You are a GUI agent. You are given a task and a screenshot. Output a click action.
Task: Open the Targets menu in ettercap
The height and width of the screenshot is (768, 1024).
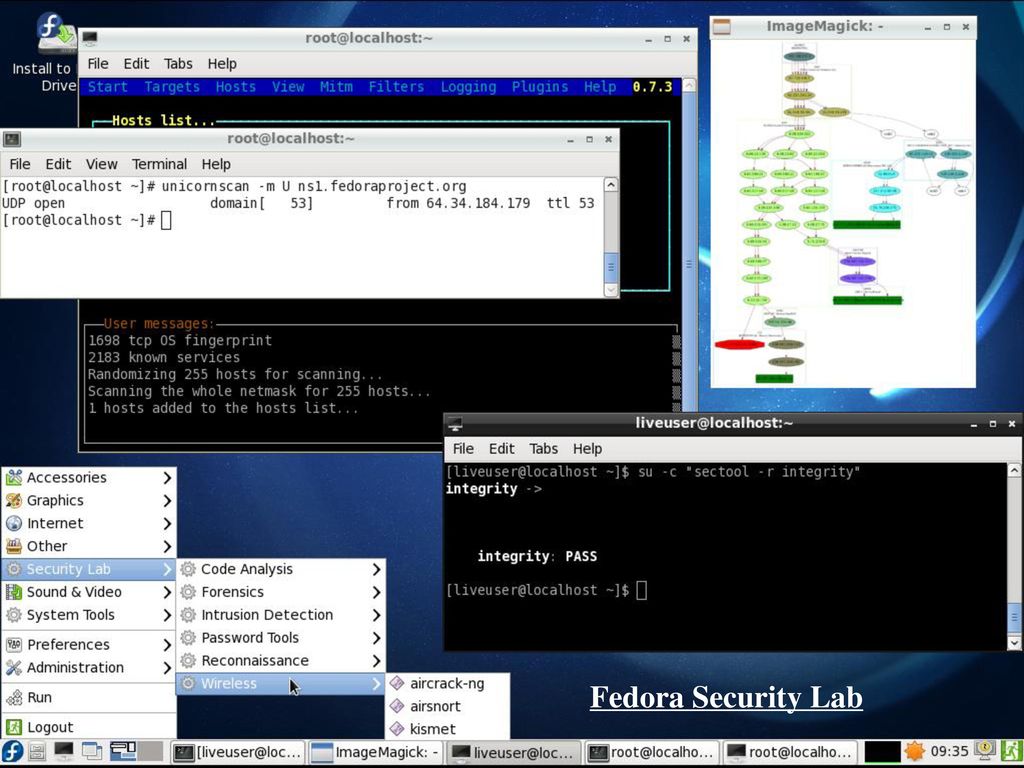(x=172, y=87)
